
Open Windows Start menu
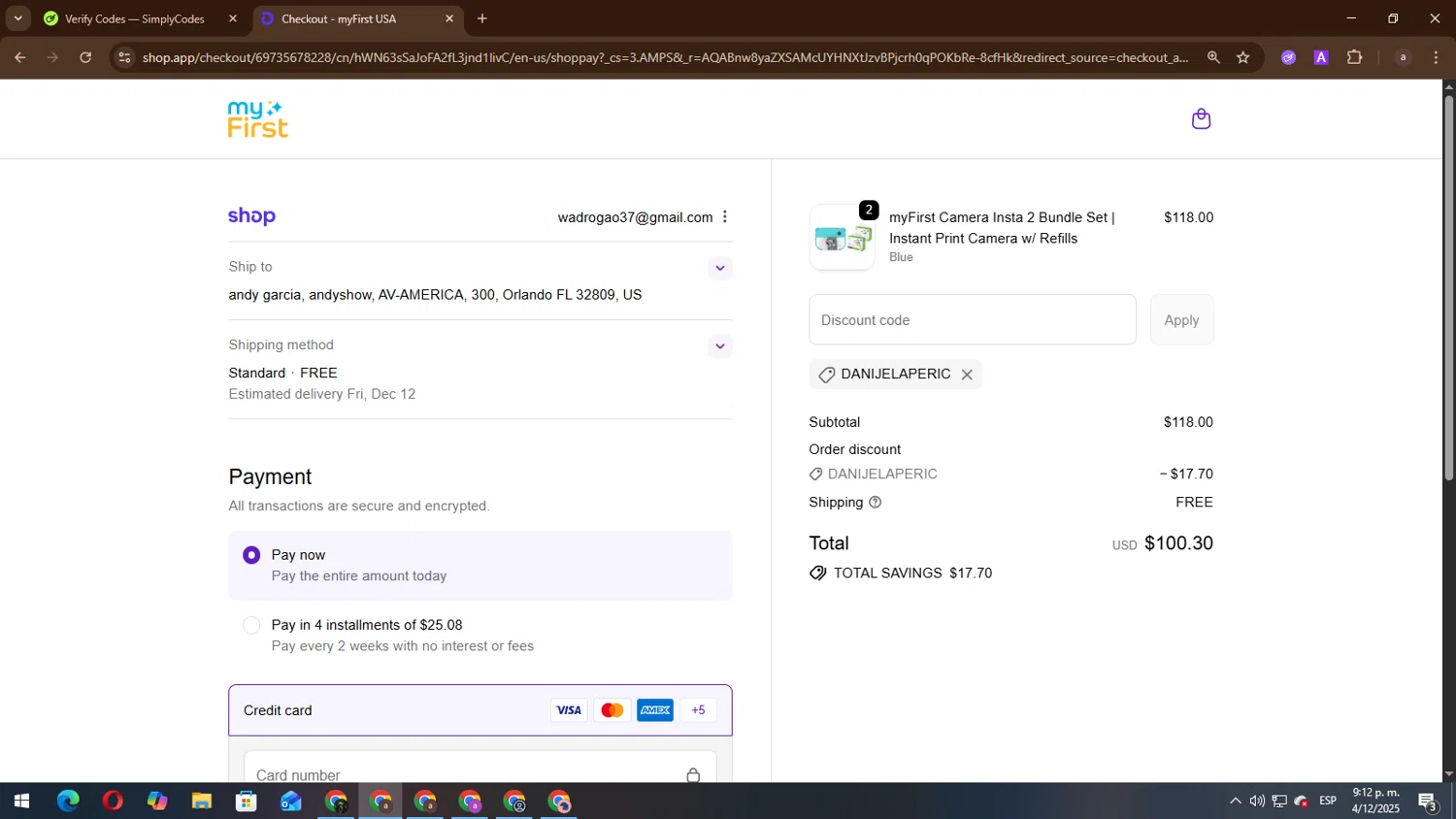coord(21,802)
